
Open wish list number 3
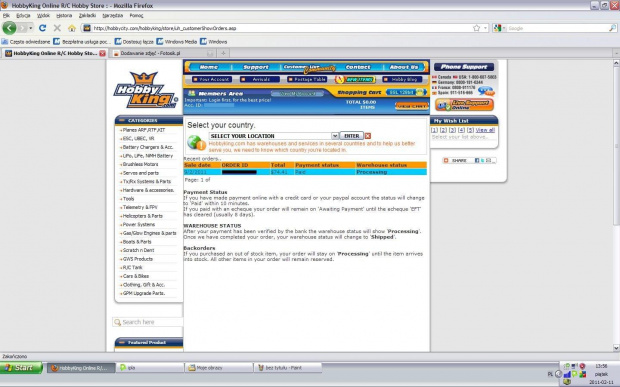click(x=452, y=130)
